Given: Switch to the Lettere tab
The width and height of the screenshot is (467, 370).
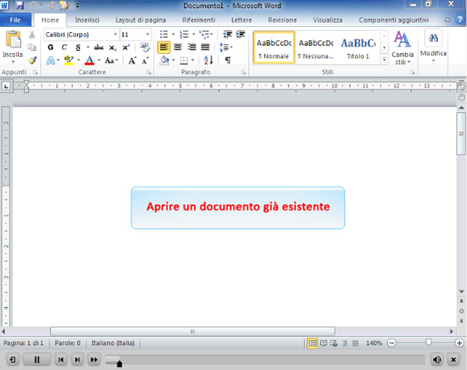Looking at the screenshot, I should pyautogui.click(x=242, y=20).
